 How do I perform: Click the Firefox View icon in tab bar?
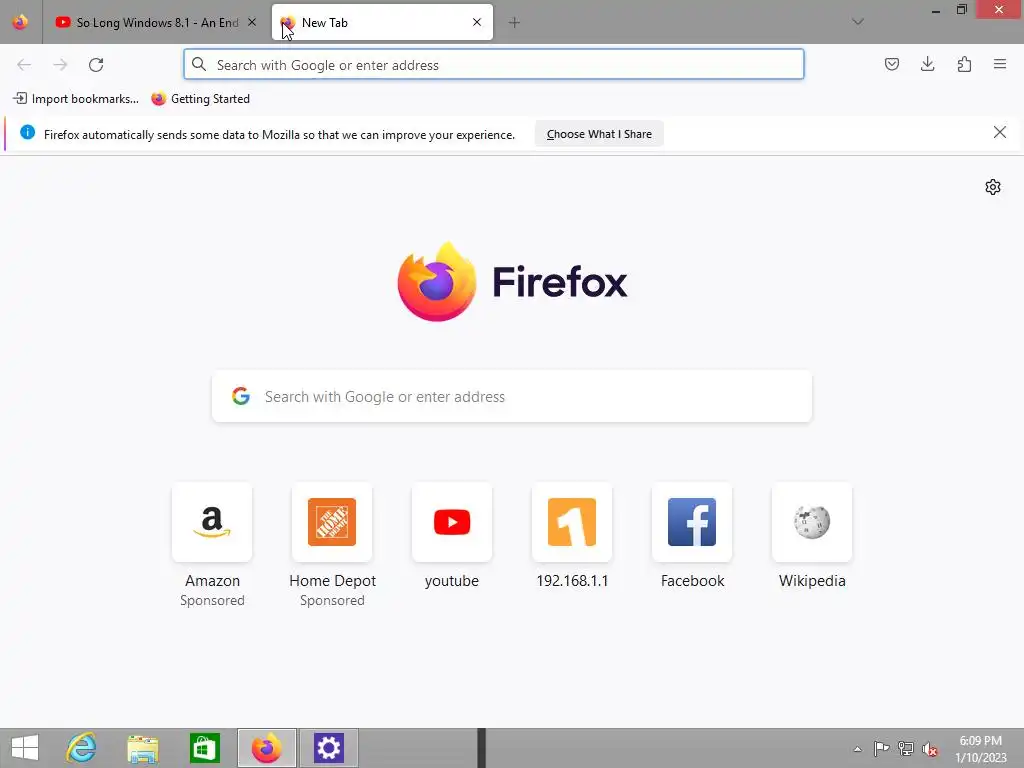(20, 22)
